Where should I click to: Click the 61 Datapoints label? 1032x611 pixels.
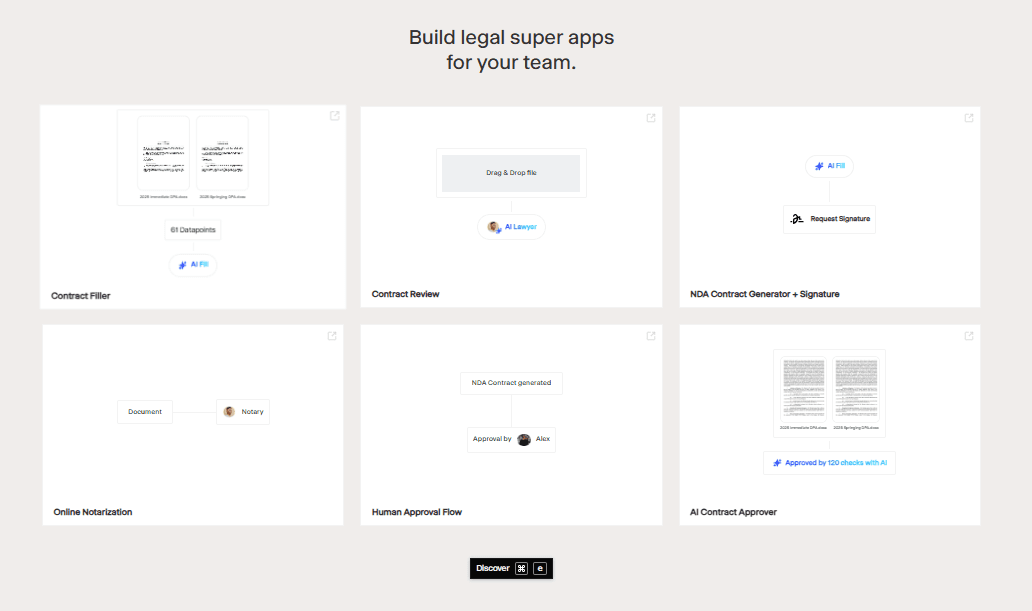point(193,230)
